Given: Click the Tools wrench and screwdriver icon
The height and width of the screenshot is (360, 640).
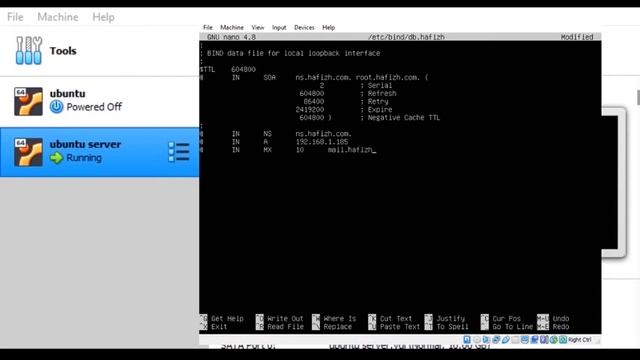Looking at the screenshot, I should click(29, 51).
